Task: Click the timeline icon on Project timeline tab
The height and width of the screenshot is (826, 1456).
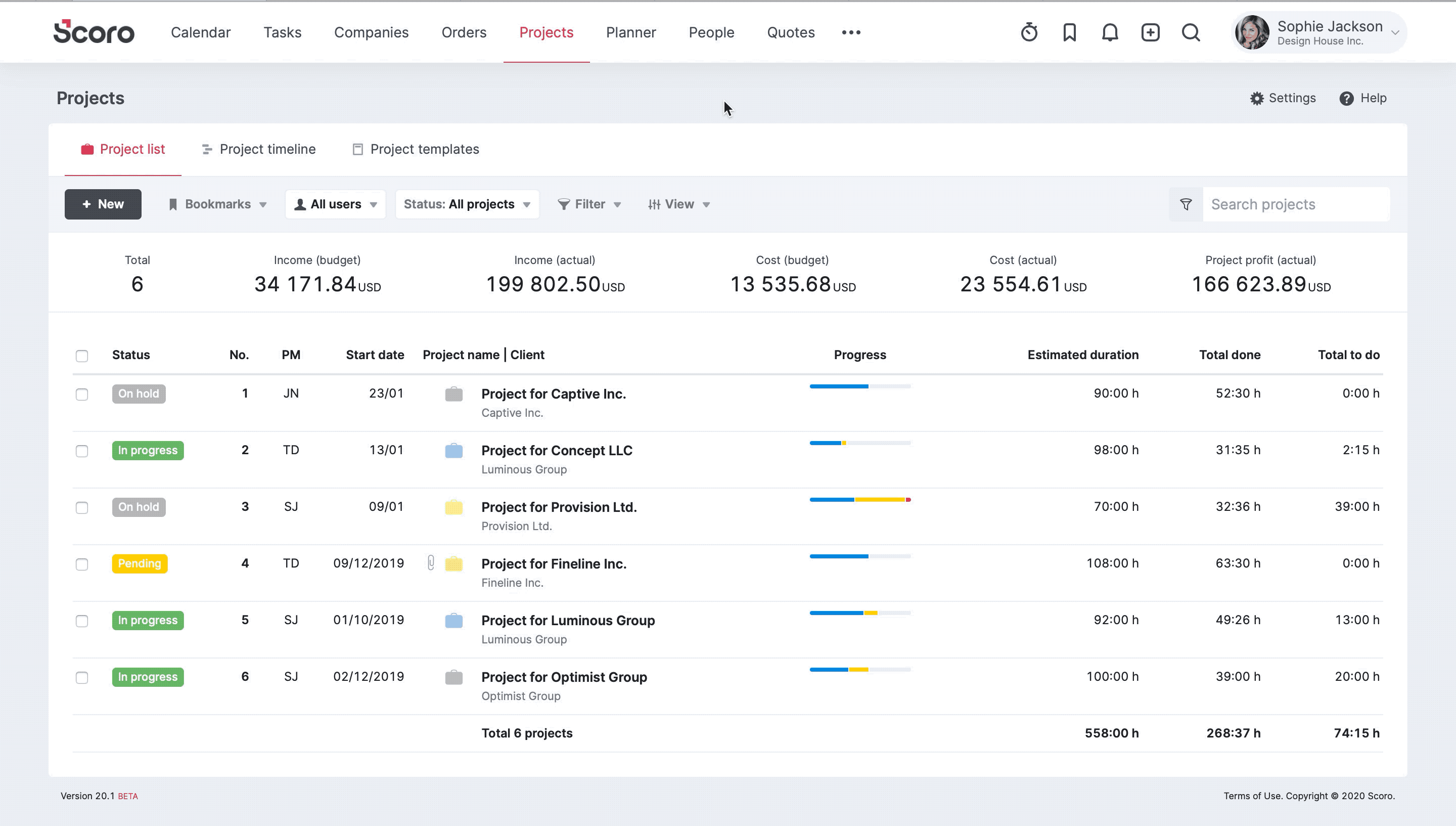Action: [207, 149]
